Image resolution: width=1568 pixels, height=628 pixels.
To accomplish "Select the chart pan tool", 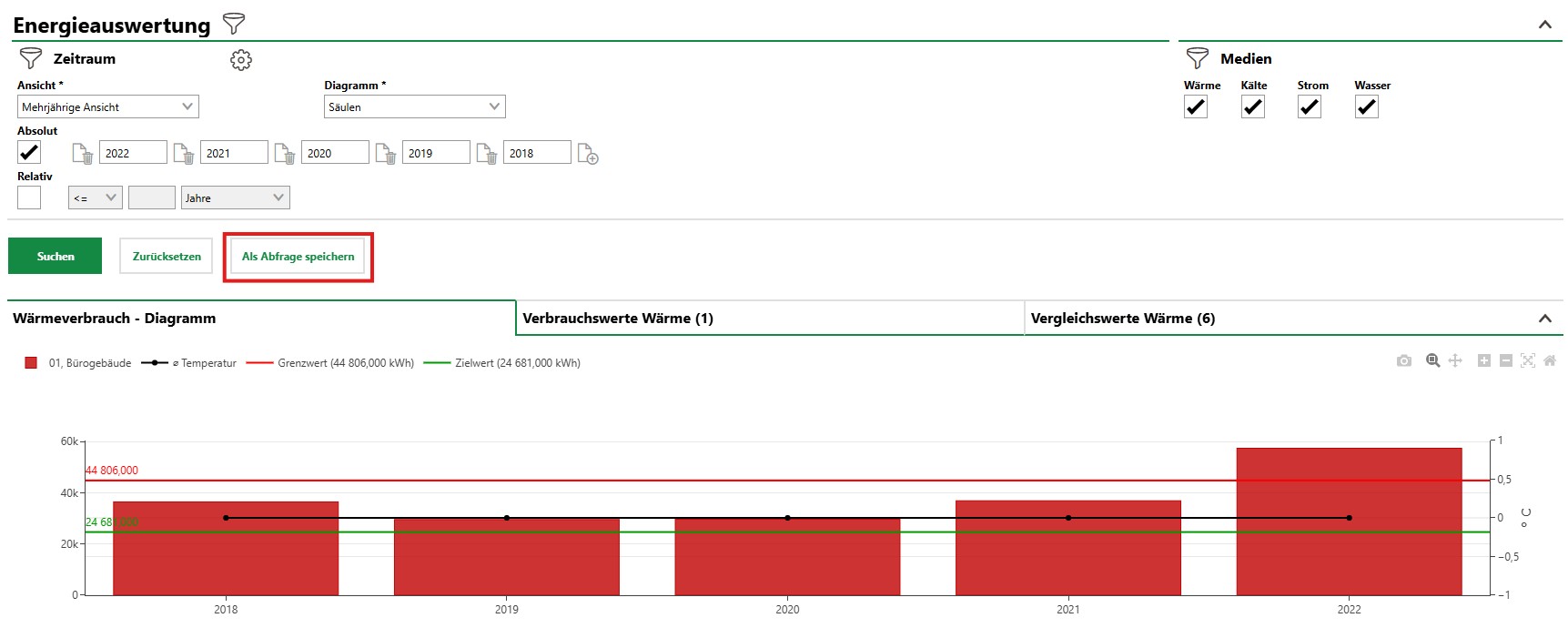I will click(x=1455, y=360).
